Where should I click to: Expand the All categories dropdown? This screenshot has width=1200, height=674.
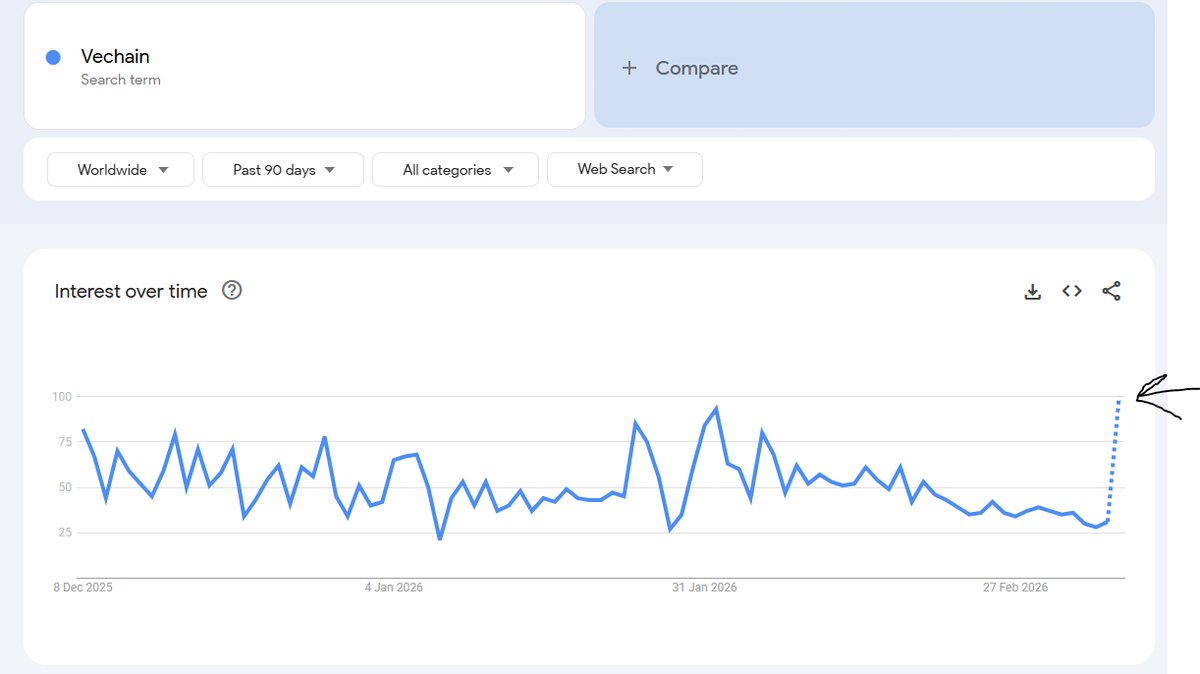455,170
